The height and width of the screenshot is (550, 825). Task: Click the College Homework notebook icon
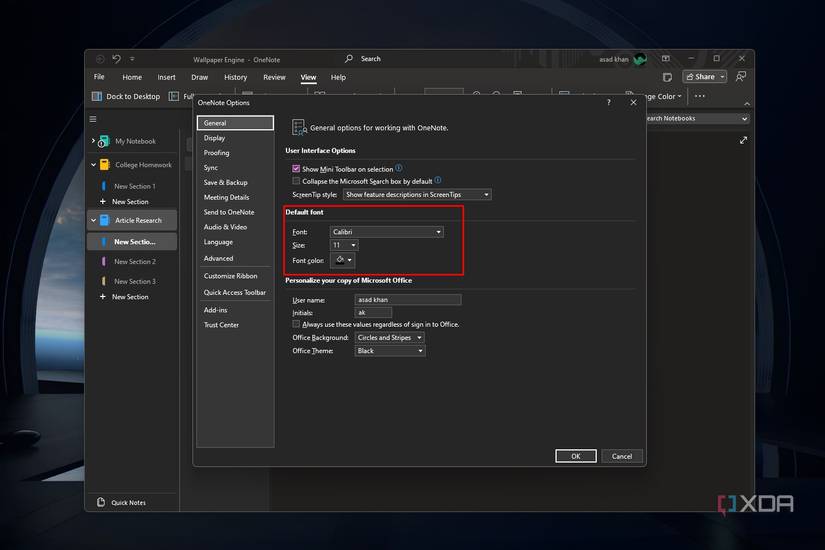pyautogui.click(x=104, y=165)
